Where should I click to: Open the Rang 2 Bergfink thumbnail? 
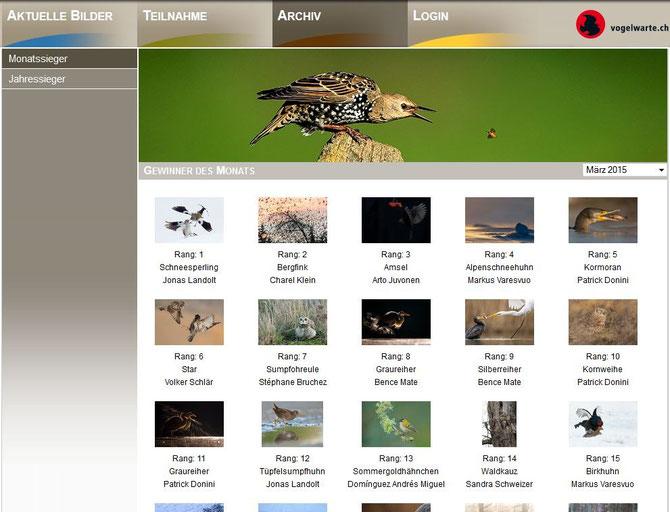[293, 220]
